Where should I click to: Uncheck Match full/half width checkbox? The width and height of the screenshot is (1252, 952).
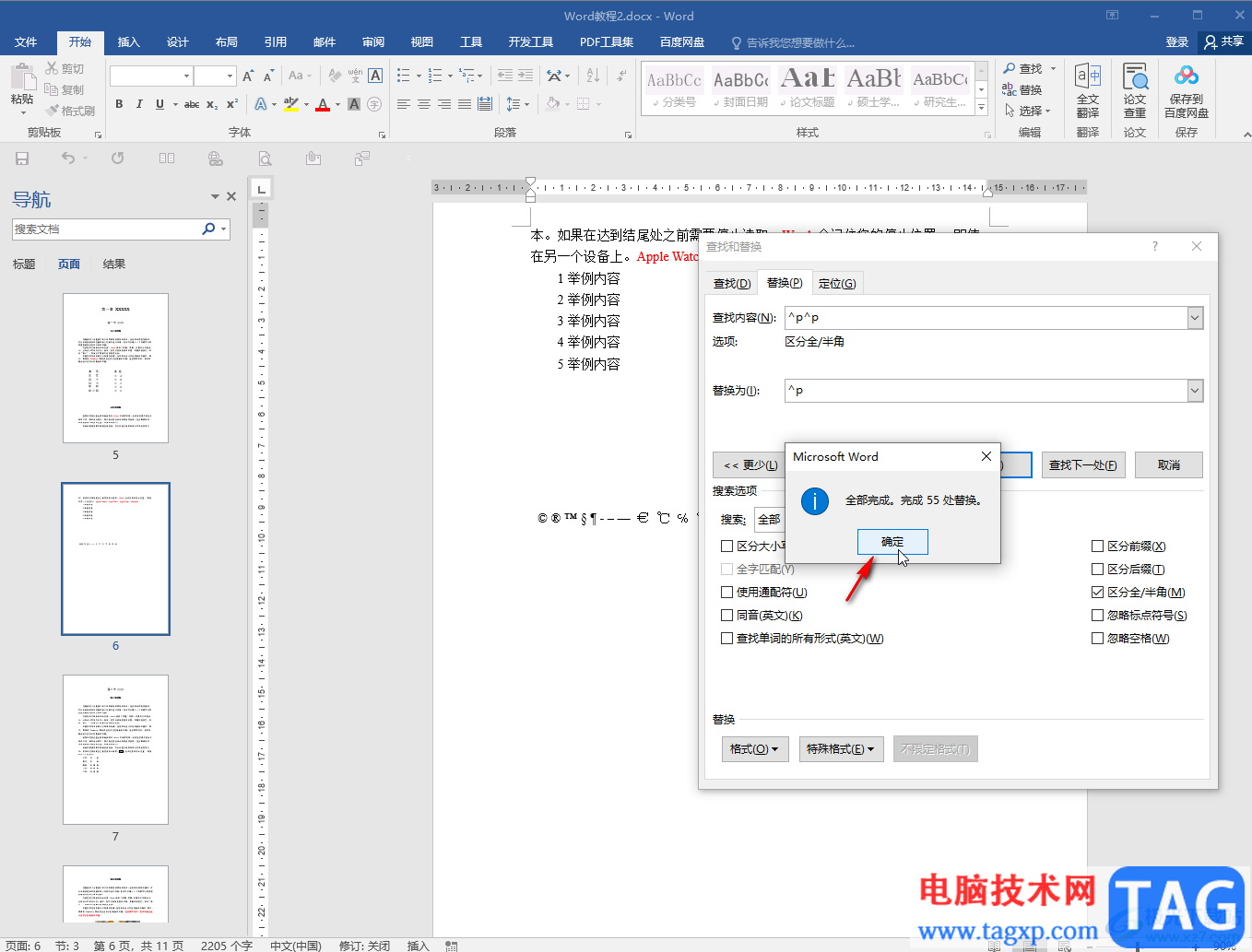[1097, 592]
